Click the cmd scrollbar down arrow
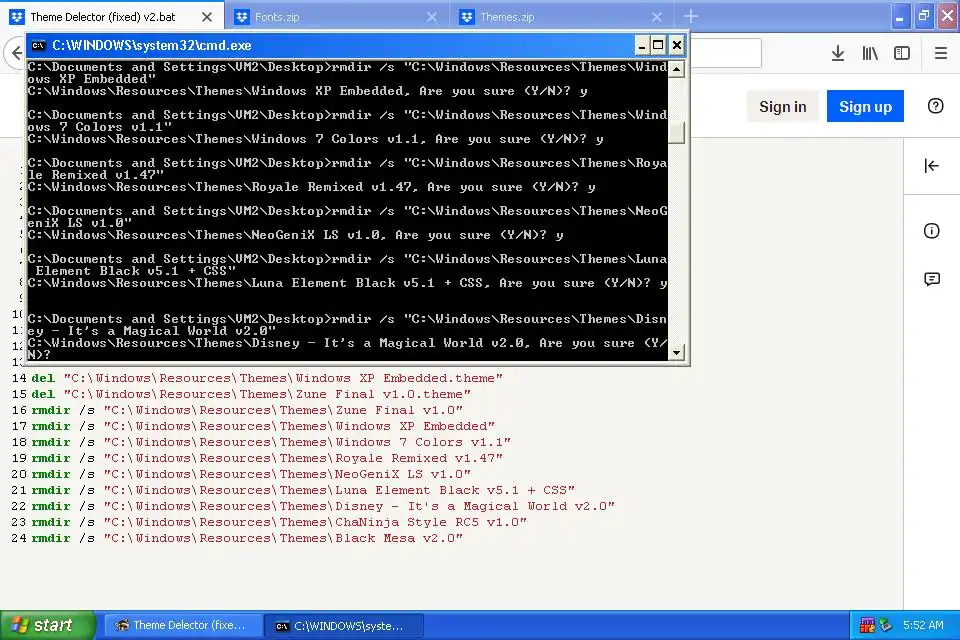The image size is (960, 640). click(x=676, y=352)
